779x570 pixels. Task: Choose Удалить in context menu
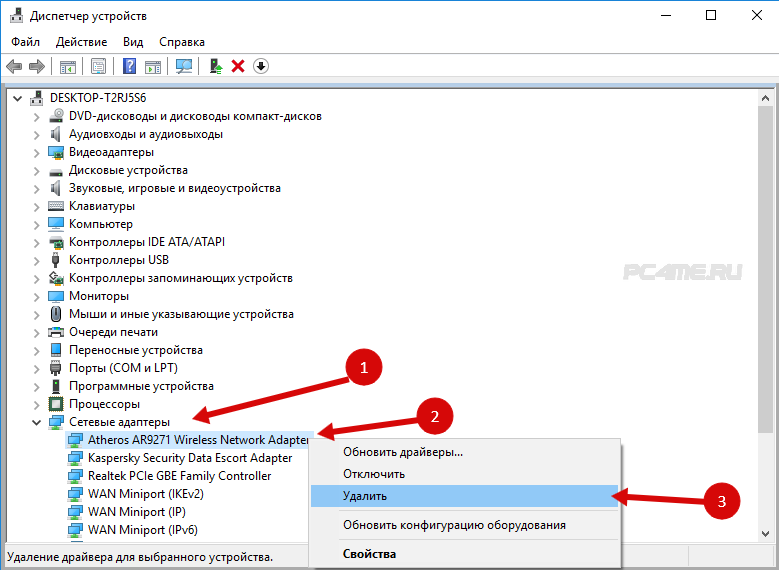pos(465,496)
